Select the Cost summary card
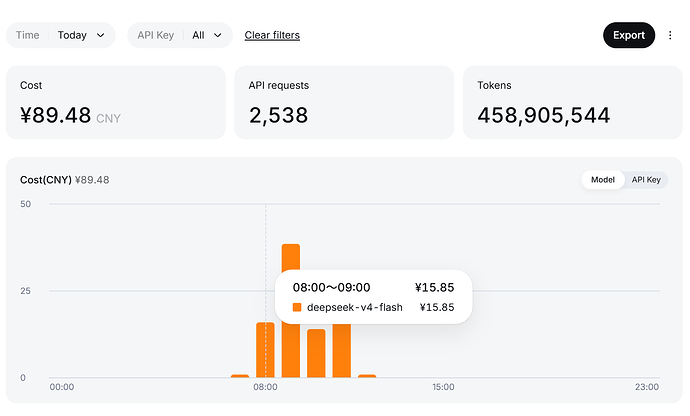The image size is (690, 416). pyautogui.click(x=116, y=103)
